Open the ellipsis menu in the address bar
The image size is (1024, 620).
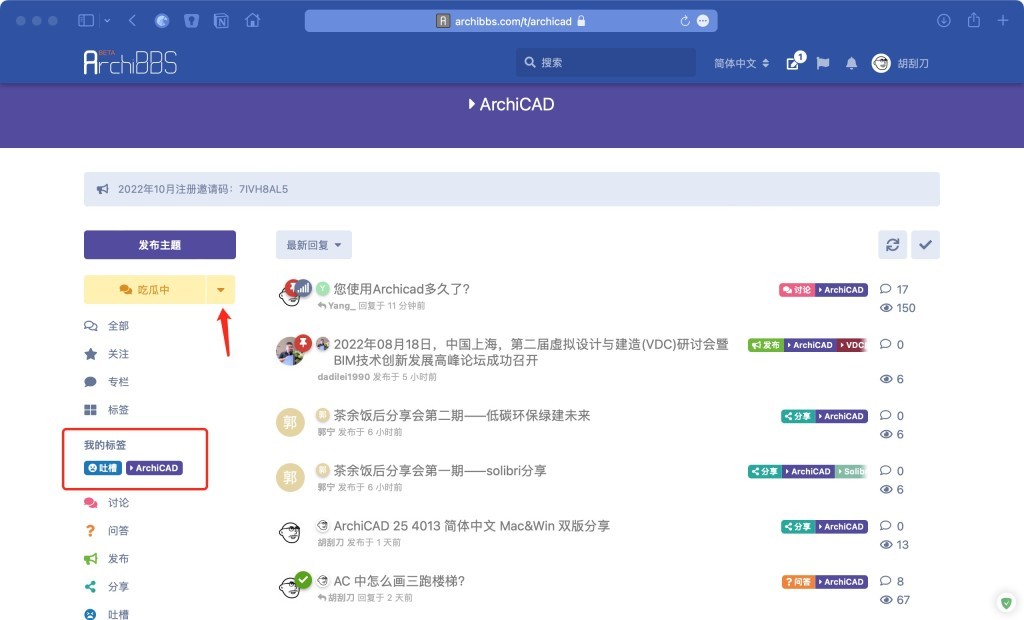click(703, 21)
